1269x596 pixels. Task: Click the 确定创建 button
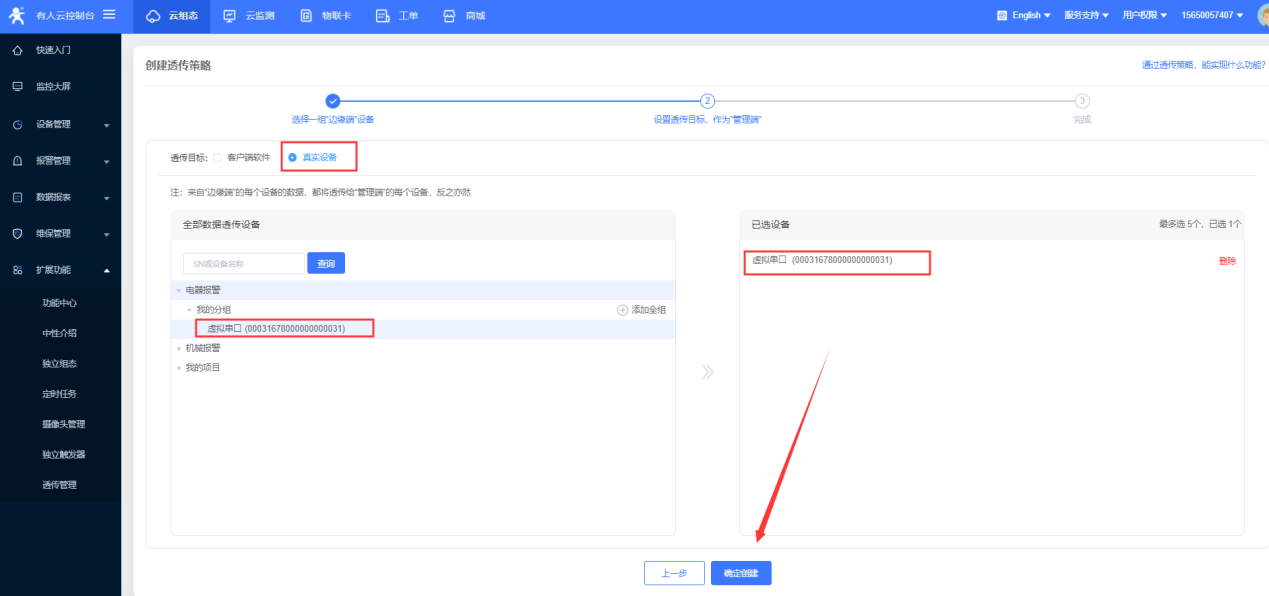pos(741,573)
